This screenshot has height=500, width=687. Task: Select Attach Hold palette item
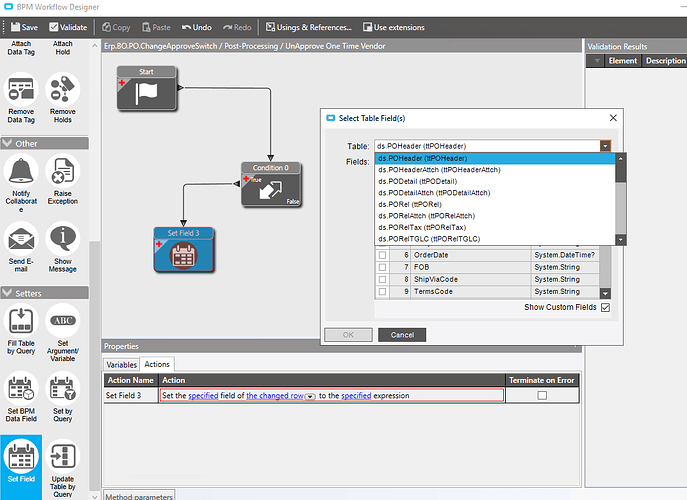pyautogui.click(x=63, y=48)
